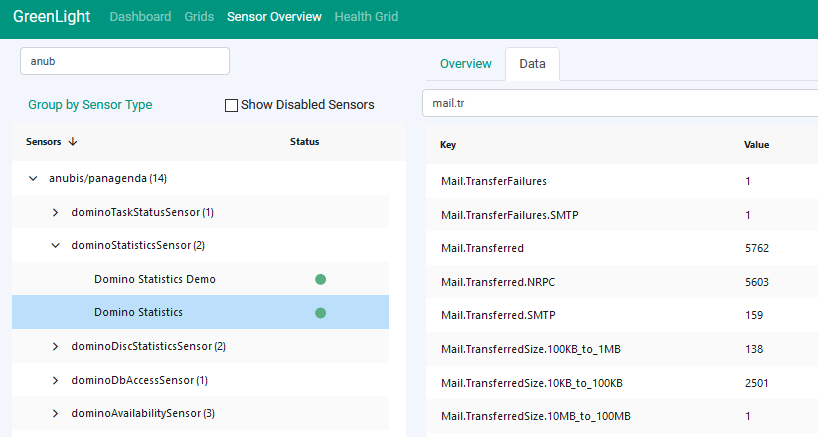
Task: Click green status dot for Domino Statistics
Action: click(x=320, y=313)
